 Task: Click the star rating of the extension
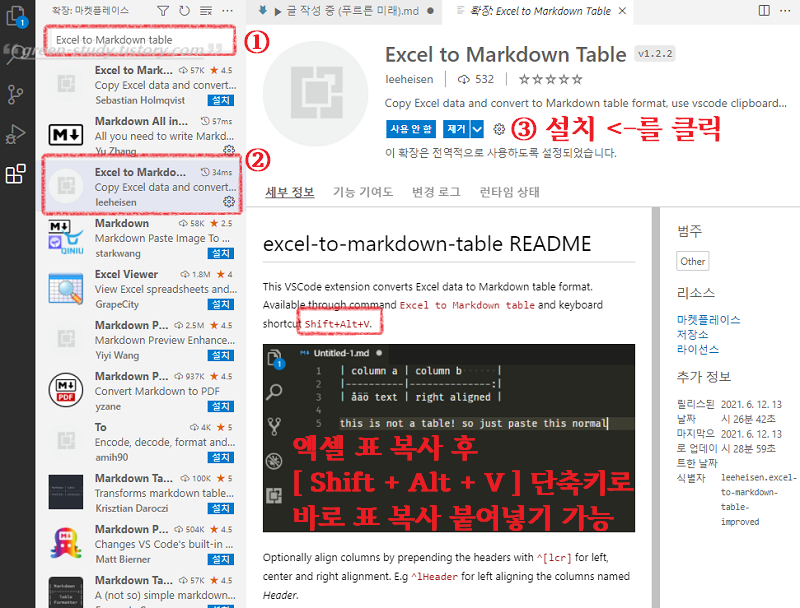point(551,79)
